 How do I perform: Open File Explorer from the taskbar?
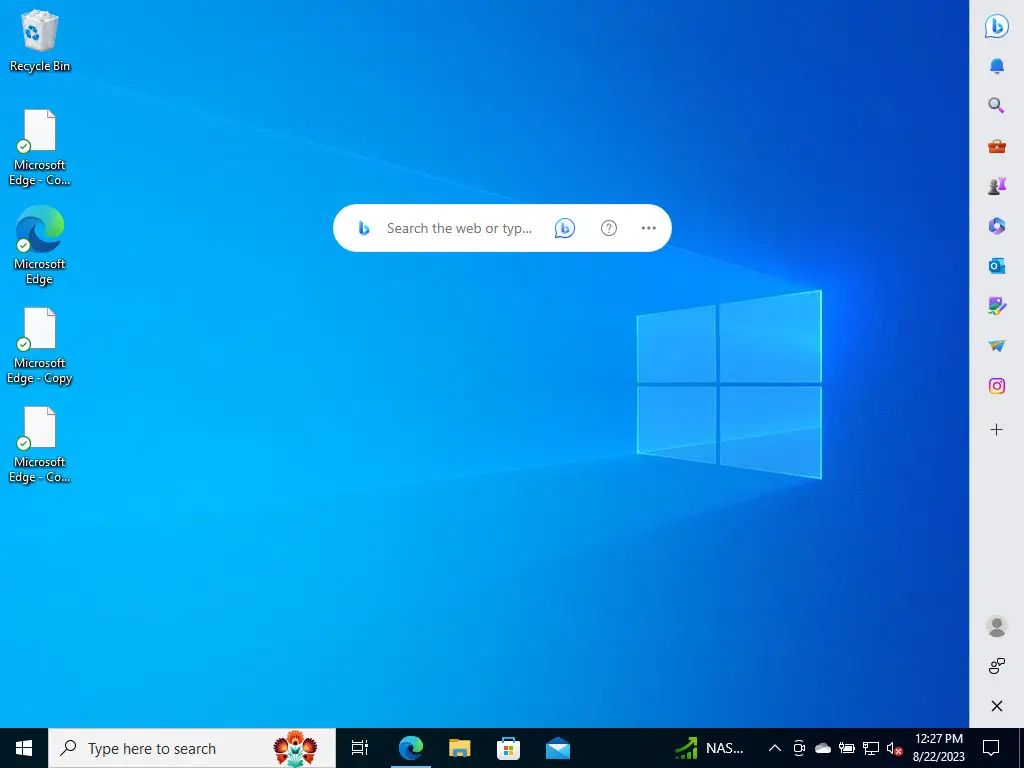460,748
